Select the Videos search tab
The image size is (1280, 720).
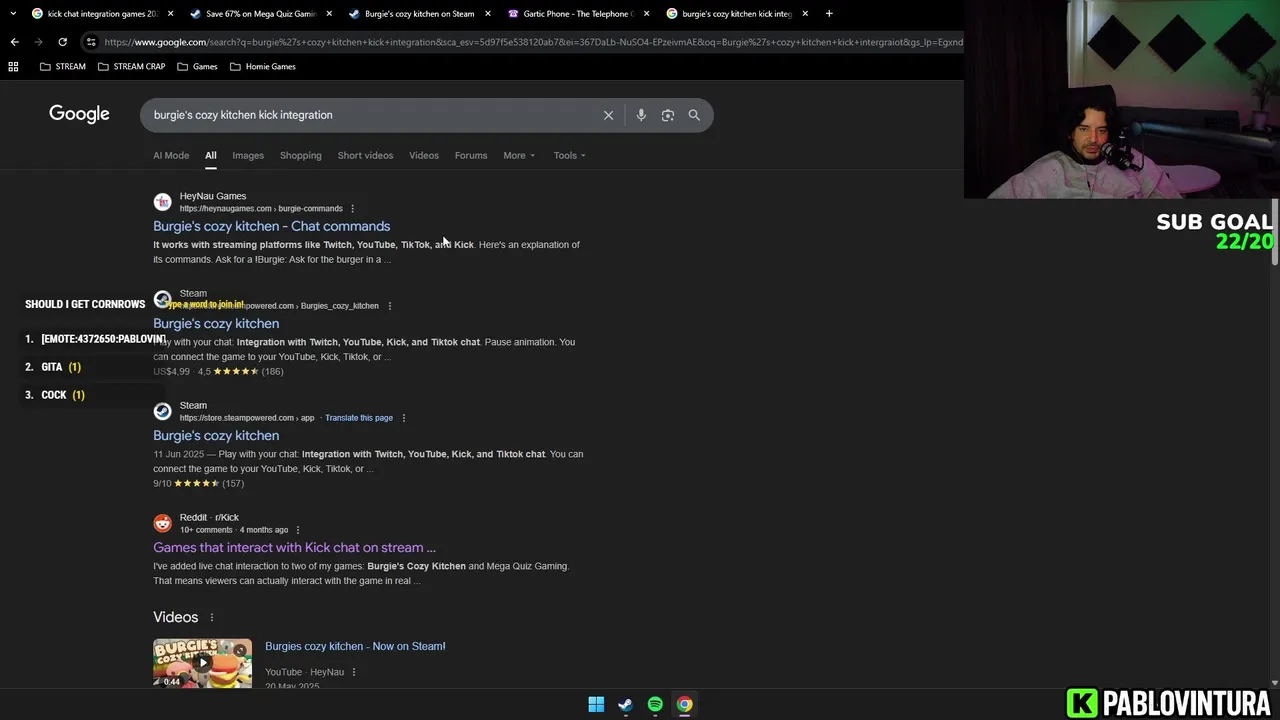click(424, 155)
